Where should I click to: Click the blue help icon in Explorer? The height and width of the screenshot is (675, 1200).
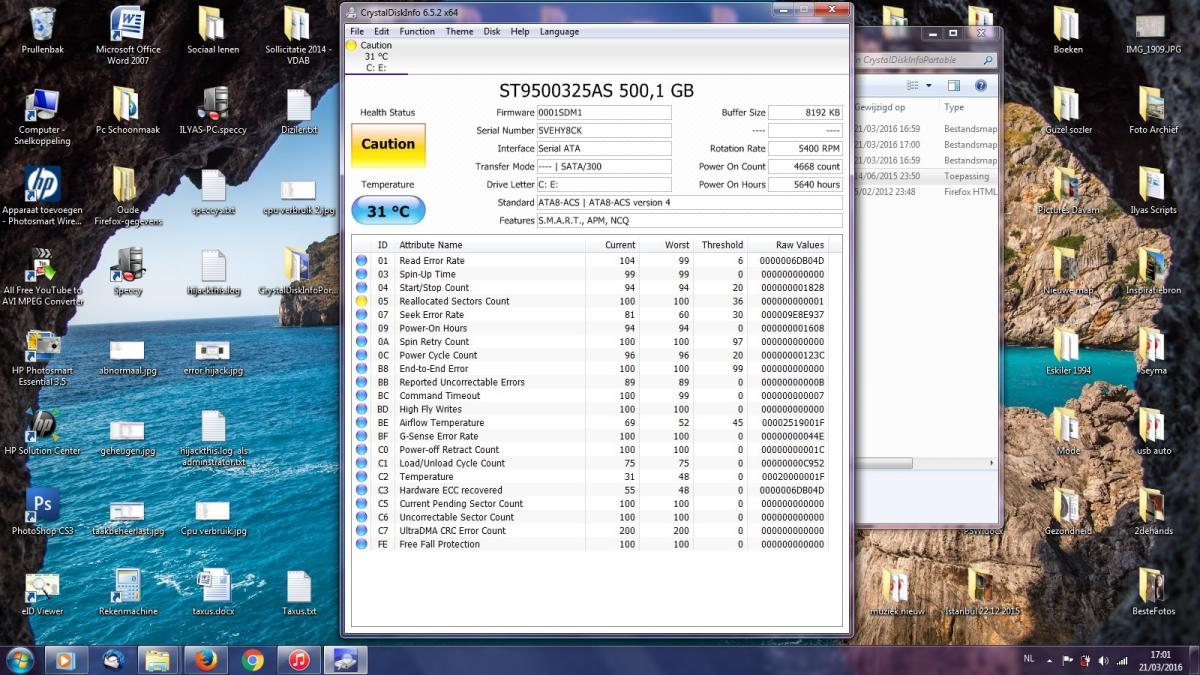tap(981, 86)
